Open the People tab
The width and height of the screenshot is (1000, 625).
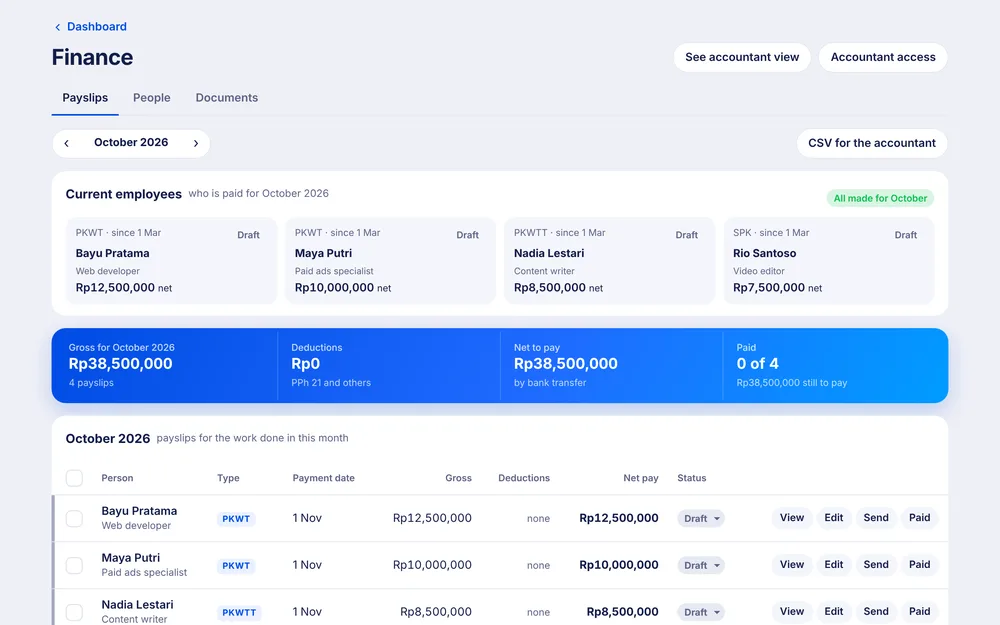(x=152, y=98)
